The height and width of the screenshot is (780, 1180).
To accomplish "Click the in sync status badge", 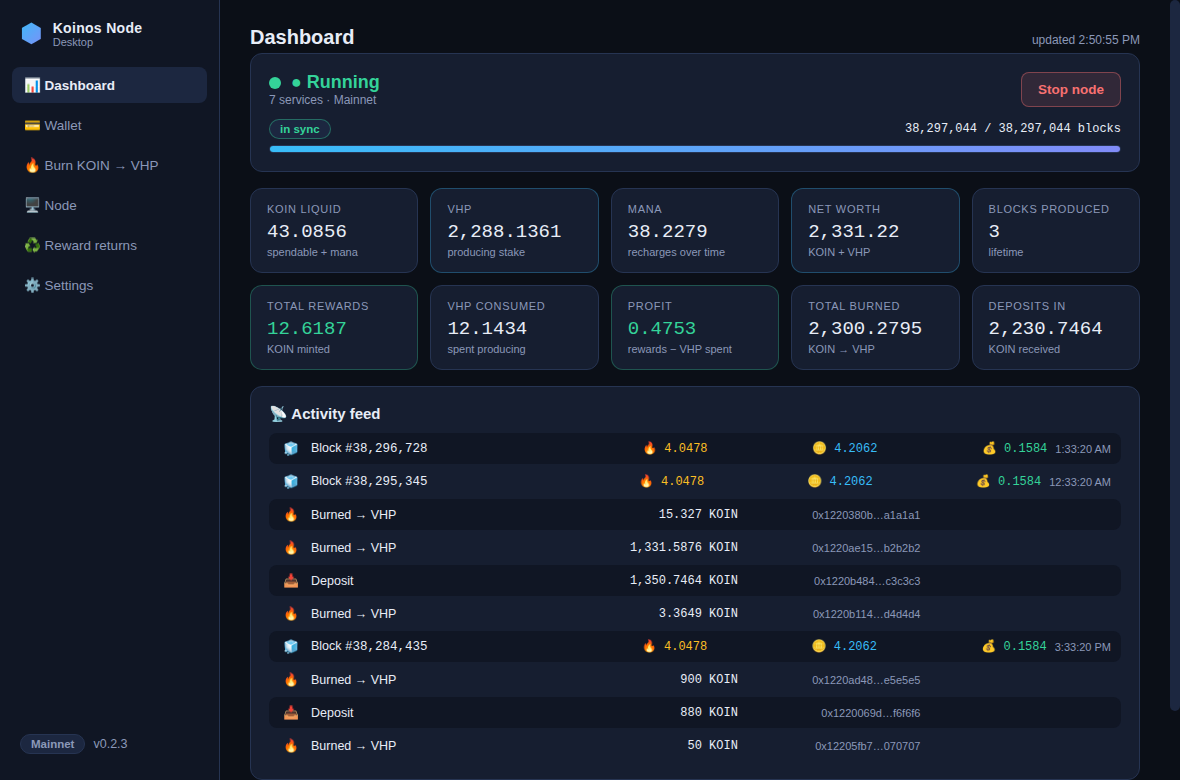I will (300, 129).
